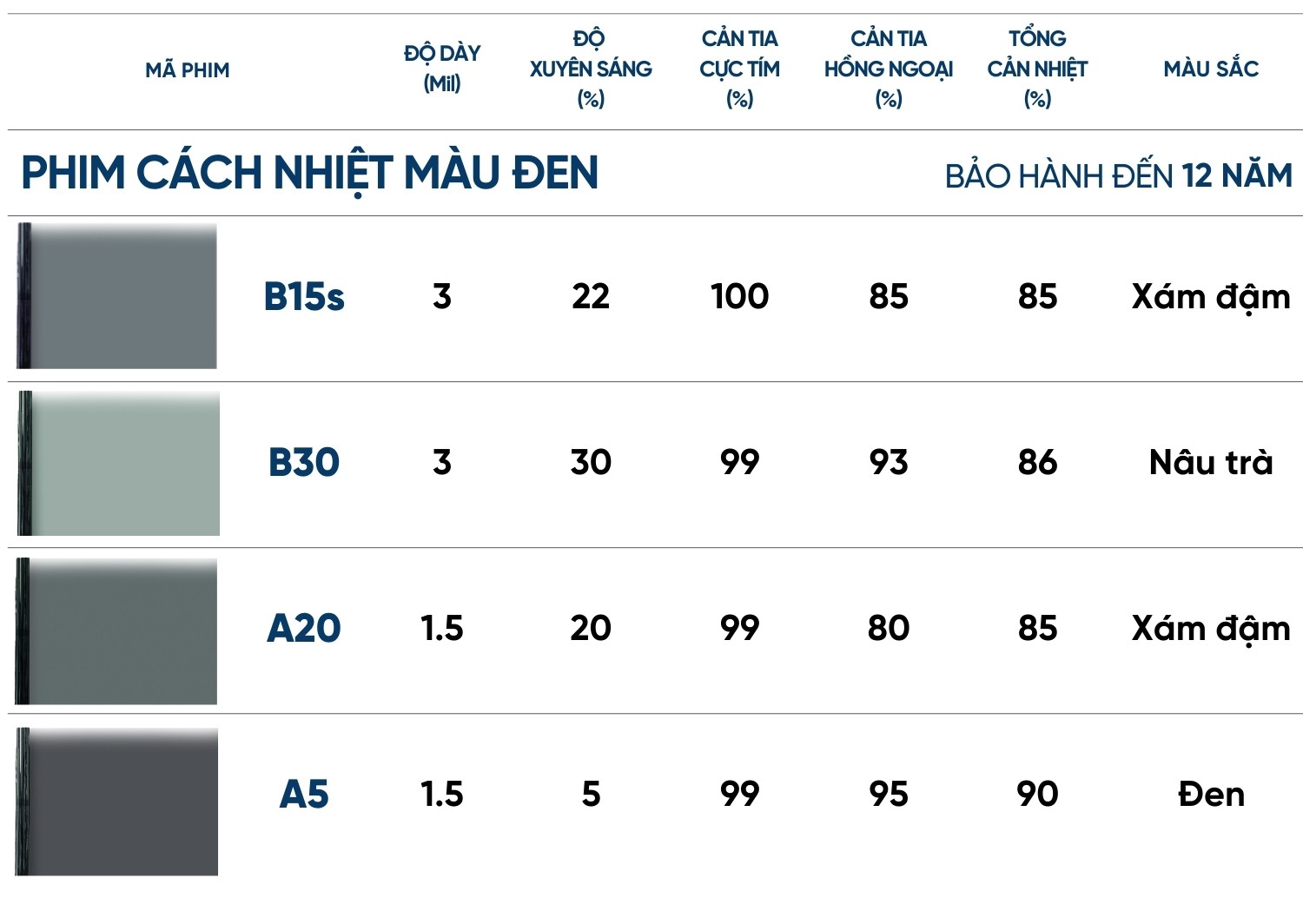Click the CẢN TIA HỒNG NGOẠI header
The width and height of the screenshot is (1303, 924).
click(x=889, y=69)
